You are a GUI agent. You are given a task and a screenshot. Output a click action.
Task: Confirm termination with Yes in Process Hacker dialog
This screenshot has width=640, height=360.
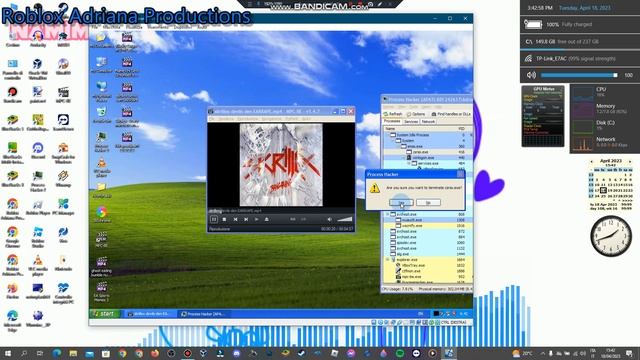pos(401,202)
